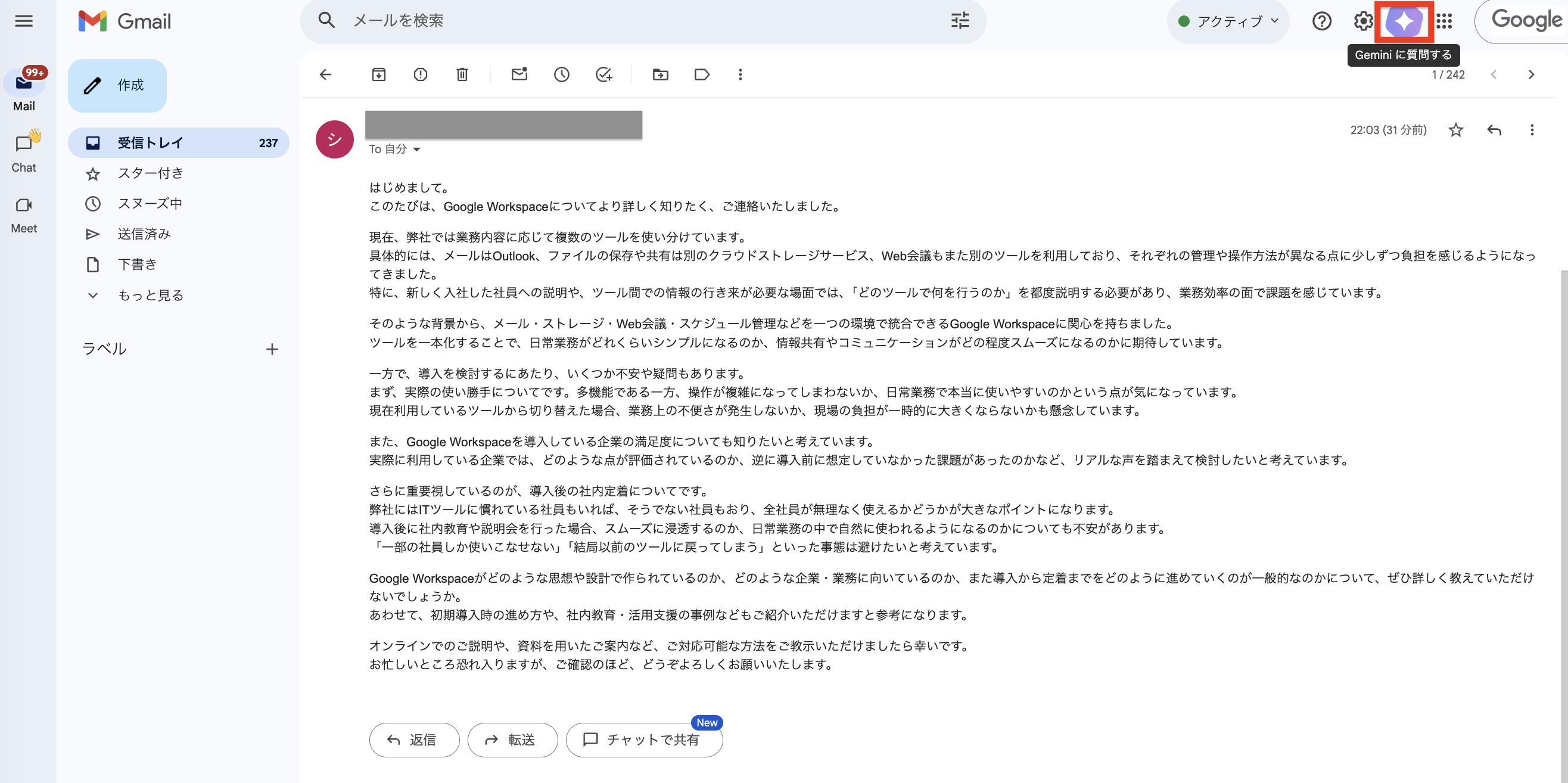Open the アクティブ status dropdown

[1227, 21]
